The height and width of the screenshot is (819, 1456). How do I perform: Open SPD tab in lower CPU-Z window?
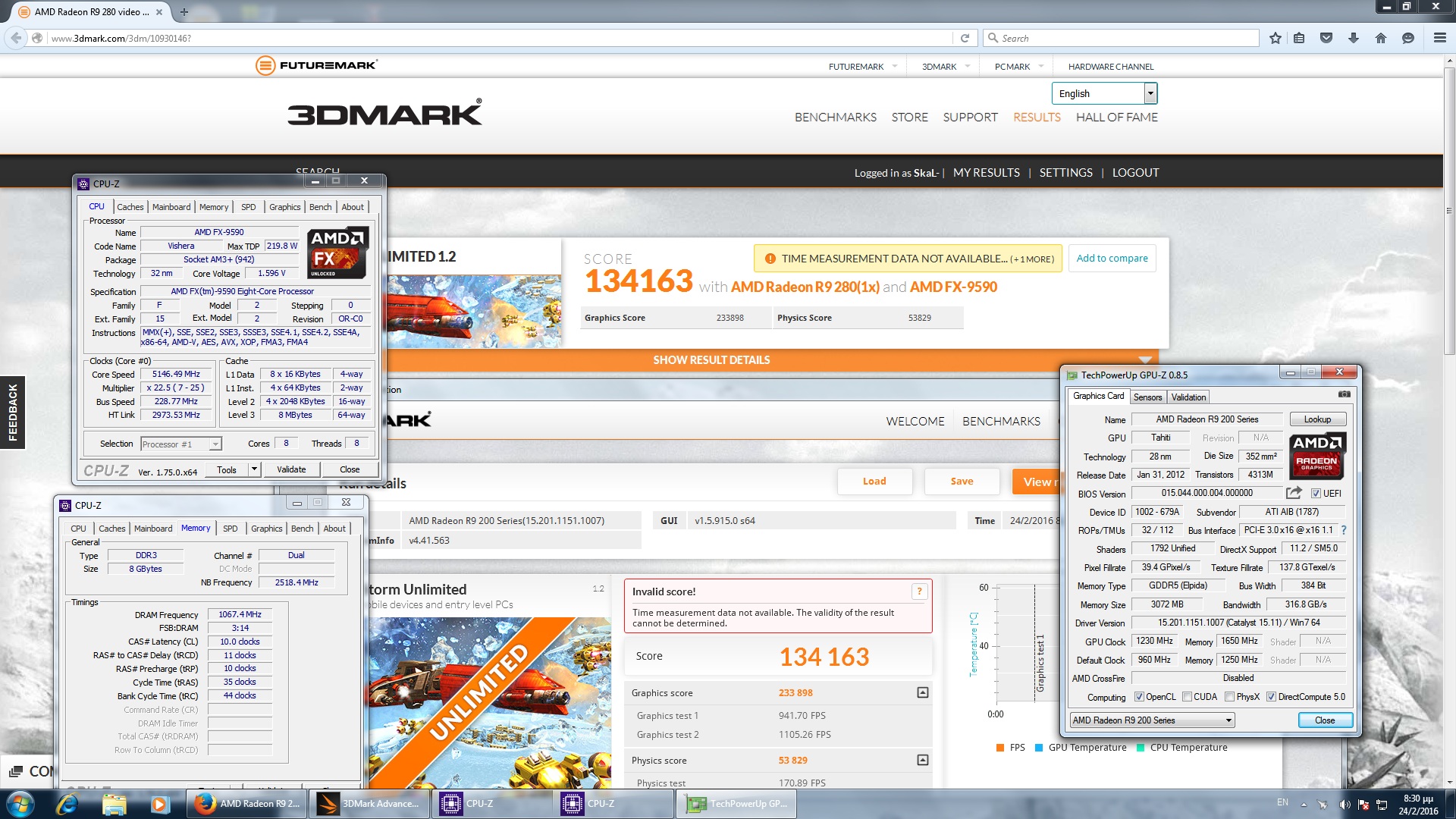tap(231, 529)
